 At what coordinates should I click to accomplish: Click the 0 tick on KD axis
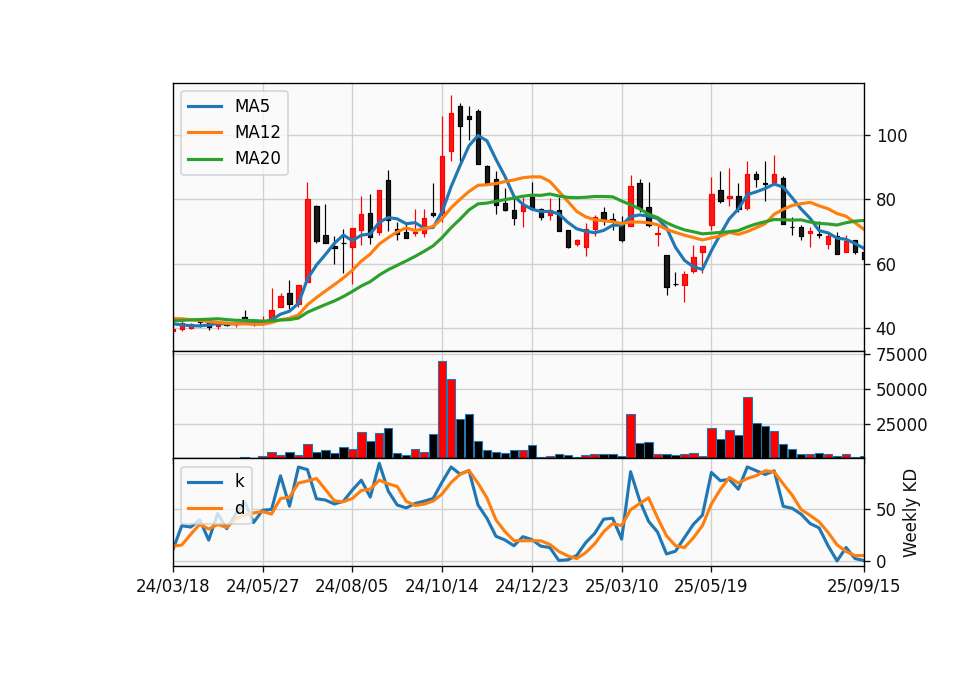point(882,561)
